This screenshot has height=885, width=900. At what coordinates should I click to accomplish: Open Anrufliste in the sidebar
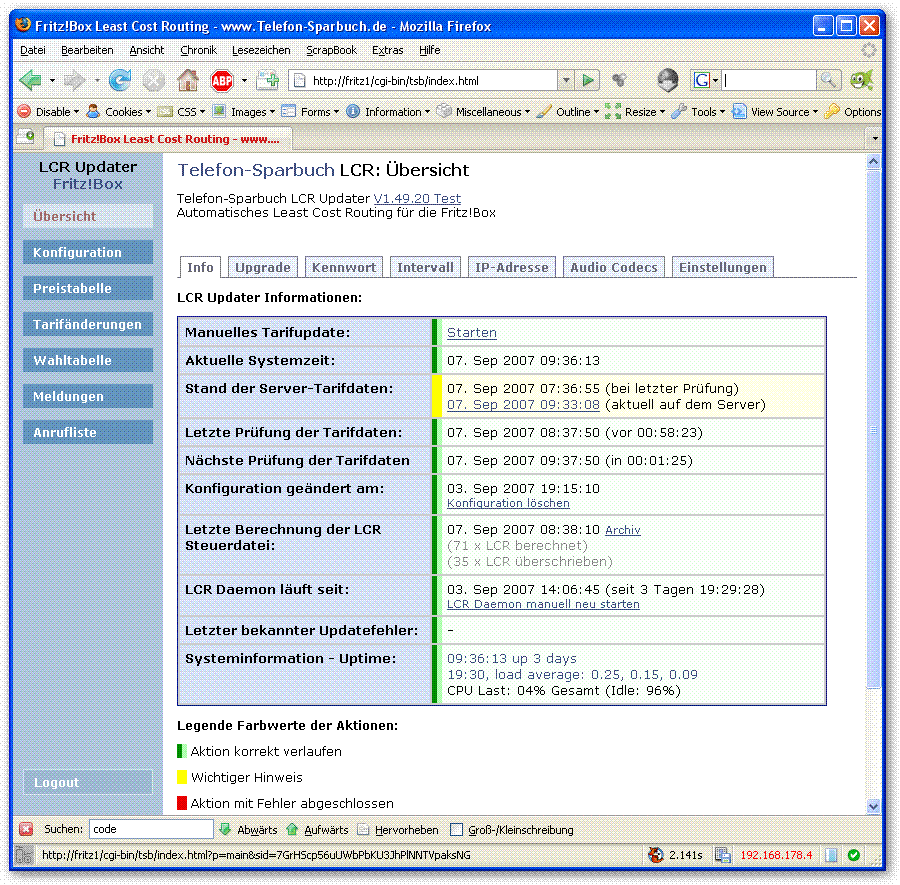(x=88, y=432)
